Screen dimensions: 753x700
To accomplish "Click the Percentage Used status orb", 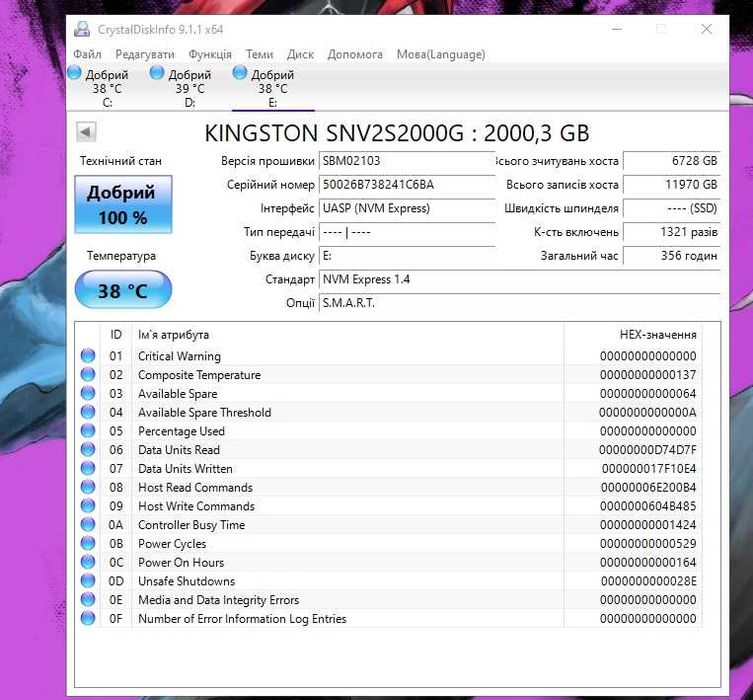I will (x=88, y=430).
